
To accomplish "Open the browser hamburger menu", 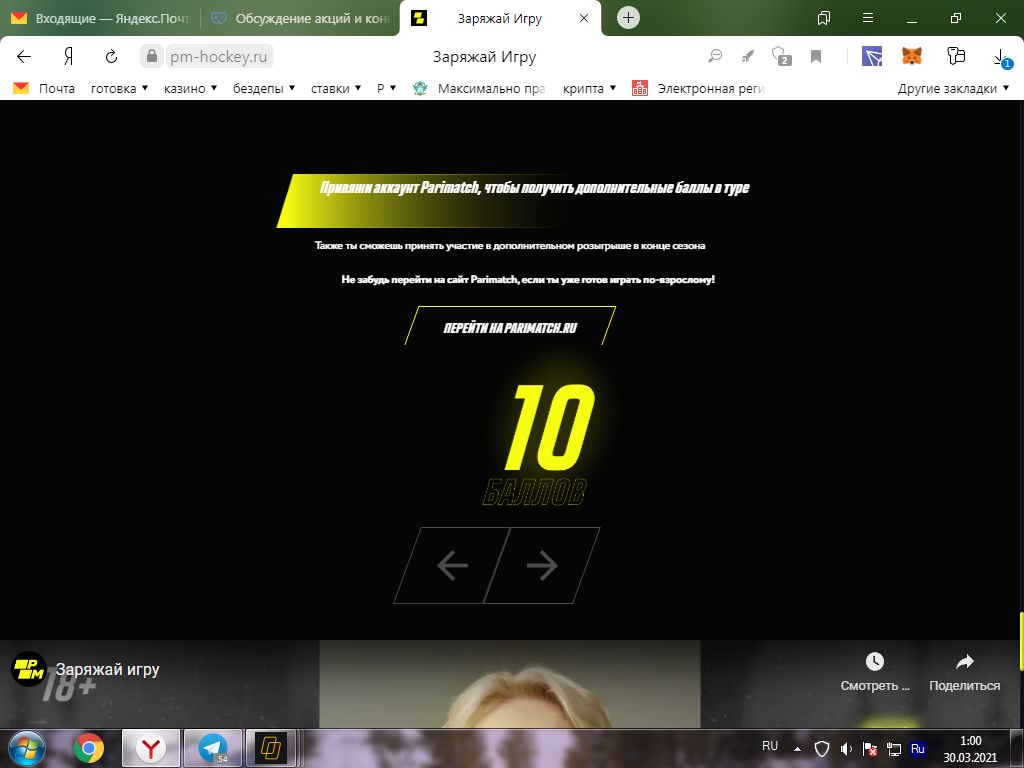I will click(868, 18).
